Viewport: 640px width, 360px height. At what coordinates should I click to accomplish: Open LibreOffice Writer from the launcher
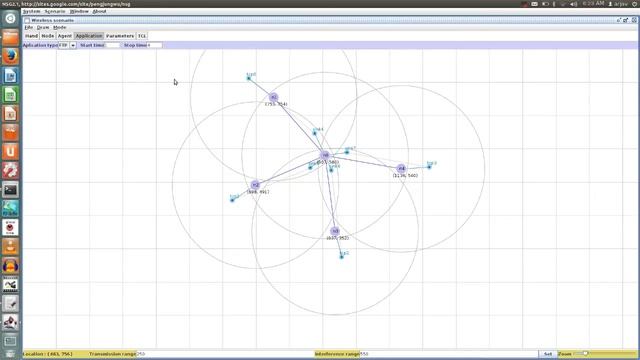(x=10, y=76)
